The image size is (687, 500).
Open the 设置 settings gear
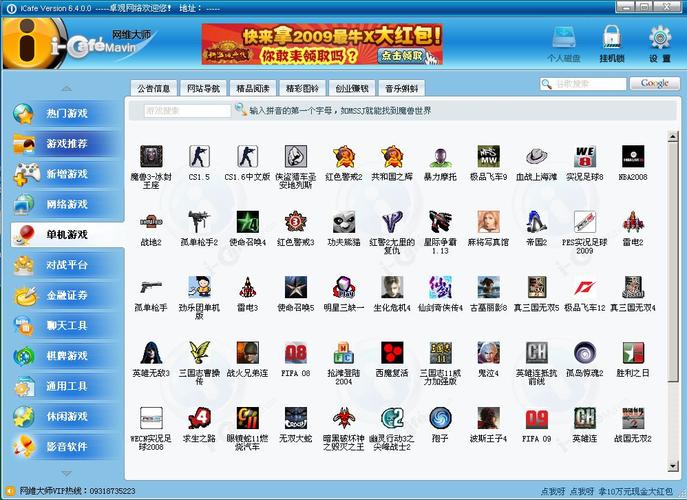[x=660, y=43]
